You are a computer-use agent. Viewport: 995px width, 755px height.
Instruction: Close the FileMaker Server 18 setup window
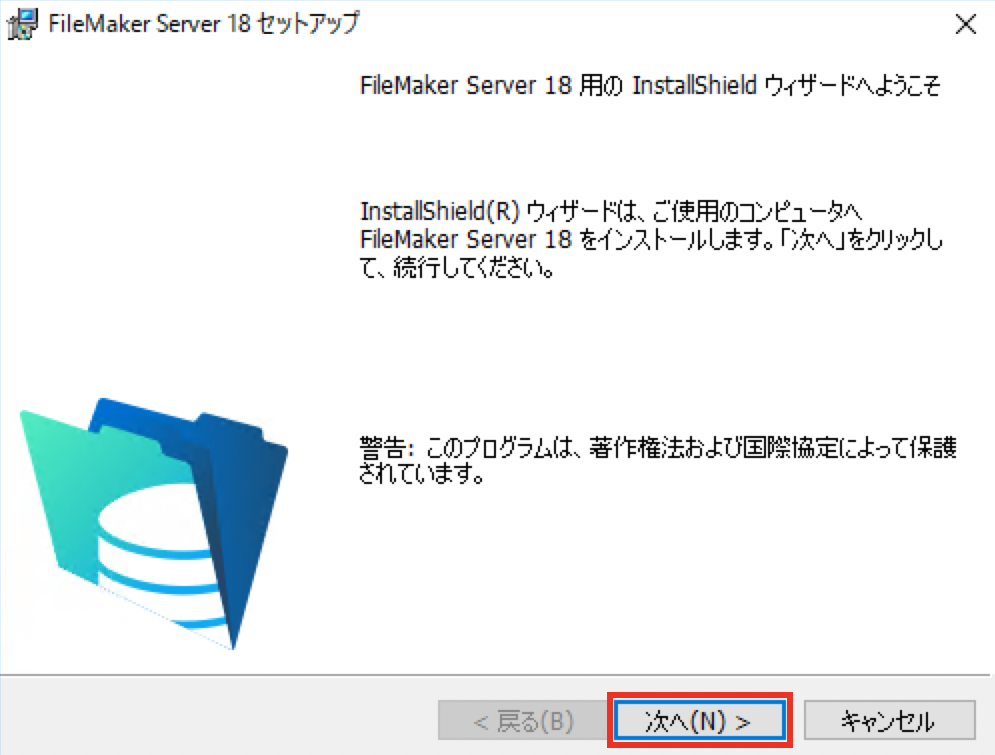click(x=965, y=25)
